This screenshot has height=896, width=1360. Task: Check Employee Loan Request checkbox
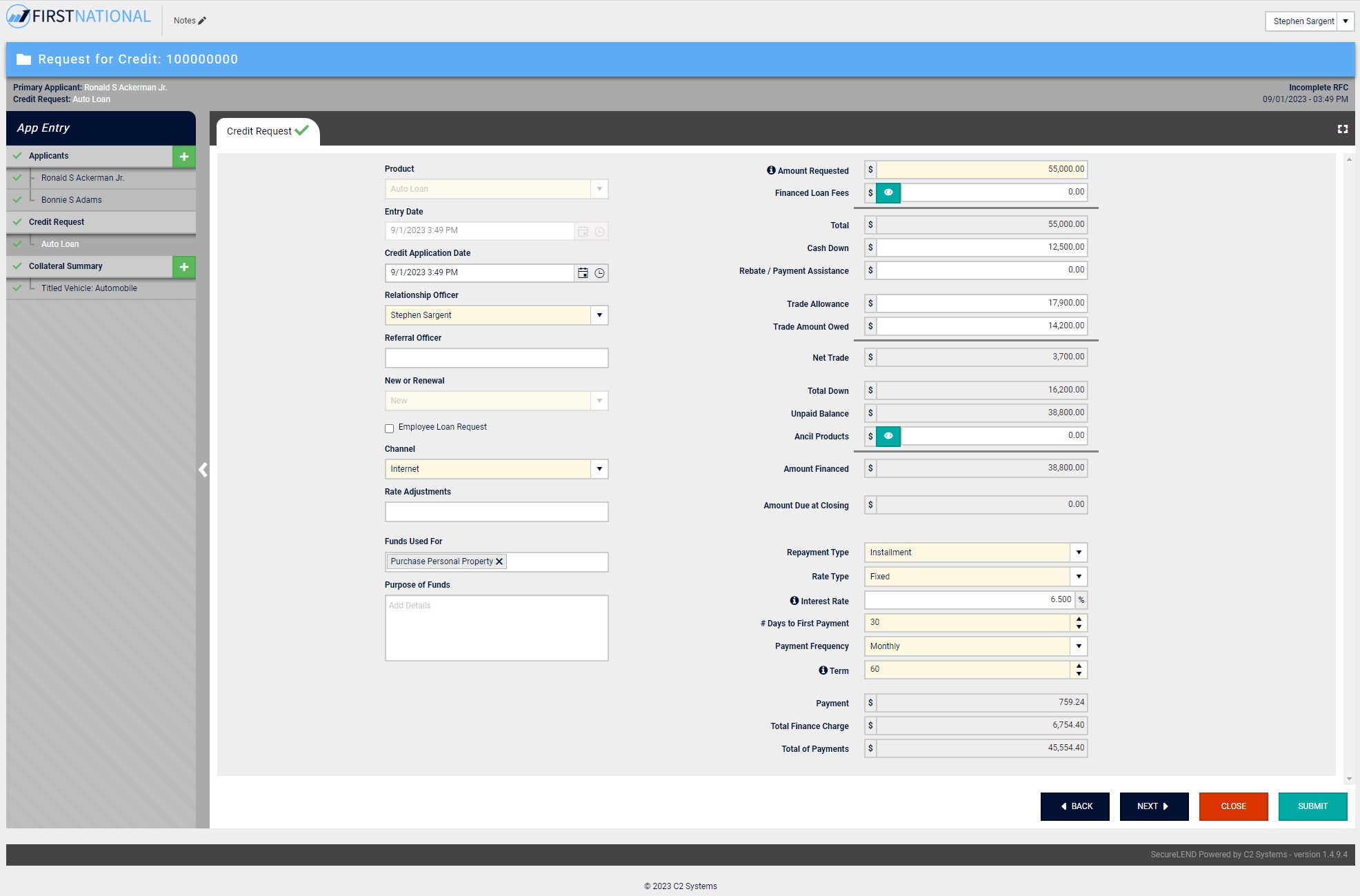click(x=390, y=428)
